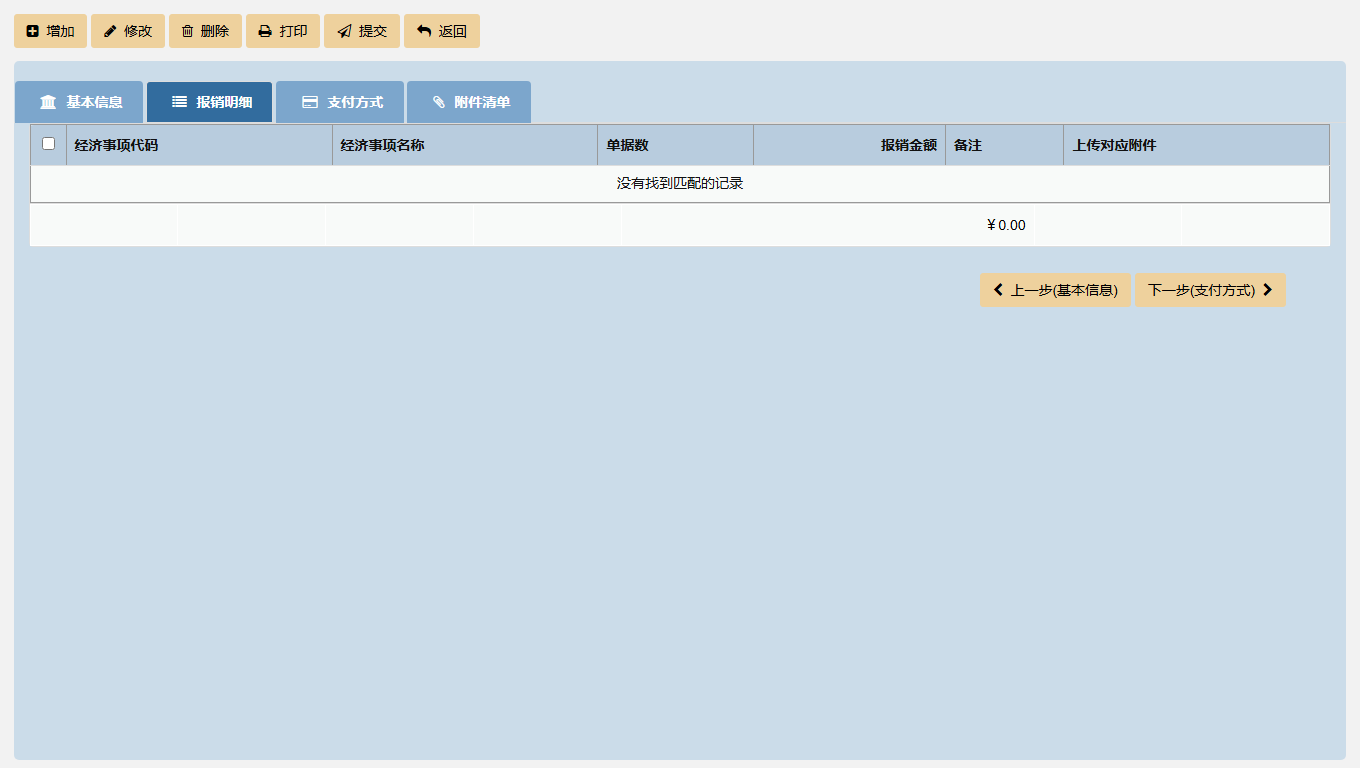
Task: Click the 单据数 column header
Action: [x=675, y=145]
